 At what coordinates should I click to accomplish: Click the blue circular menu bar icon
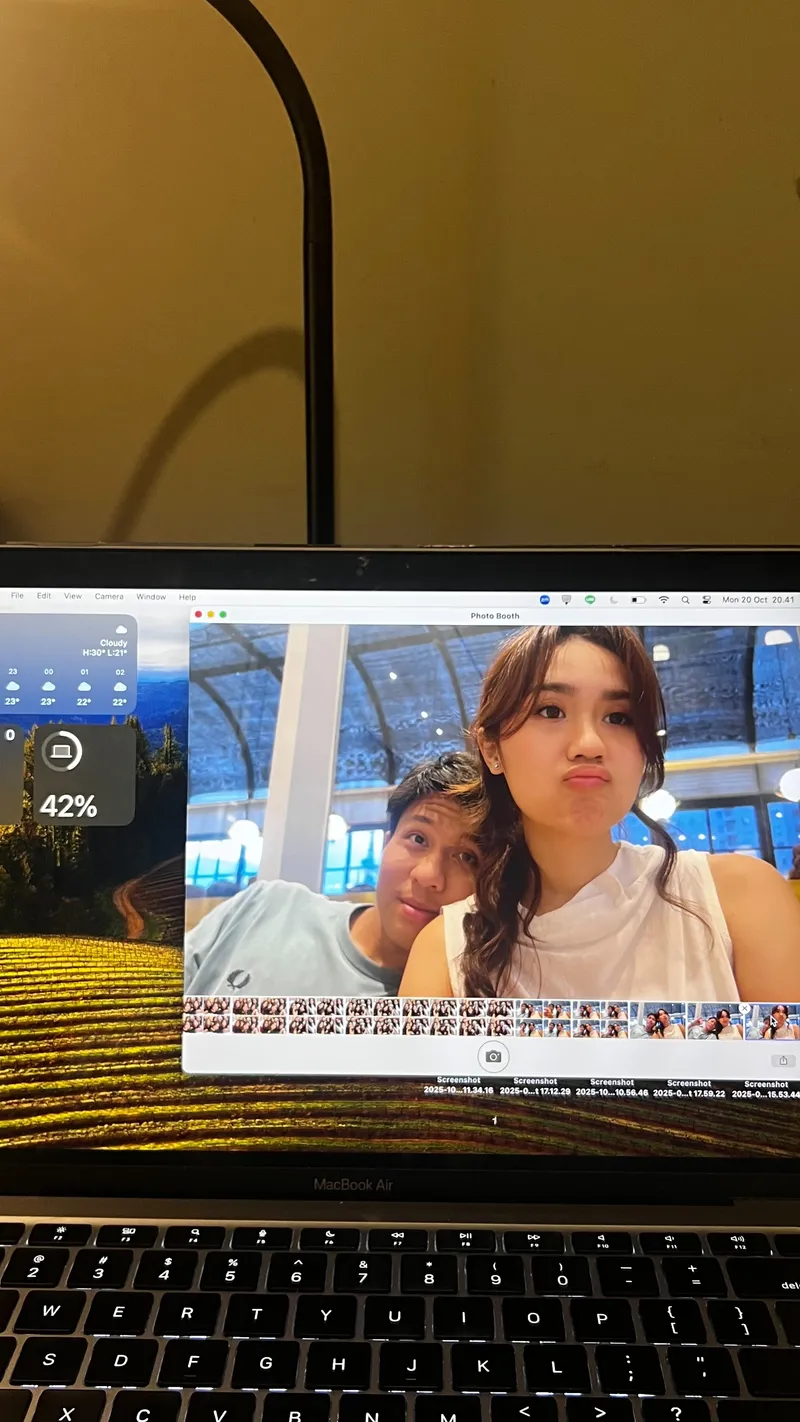pyautogui.click(x=545, y=600)
